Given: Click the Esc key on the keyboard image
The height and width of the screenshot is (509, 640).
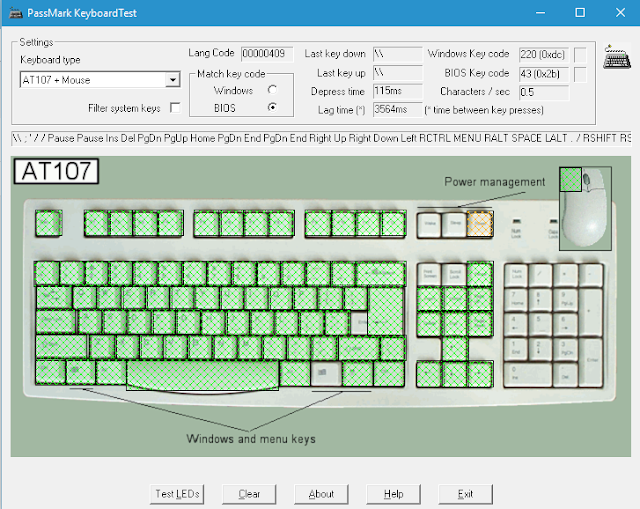Looking at the screenshot, I should 48,223.
